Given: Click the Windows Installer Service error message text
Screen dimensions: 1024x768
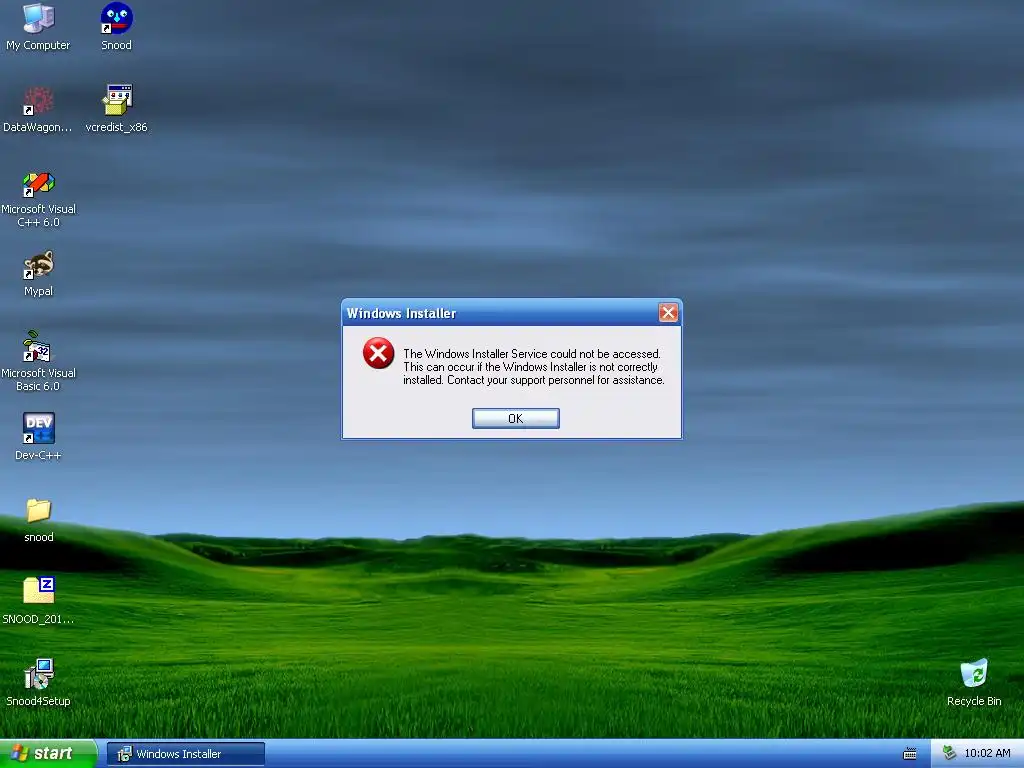Looking at the screenshot, I should (x=533, y=367).
